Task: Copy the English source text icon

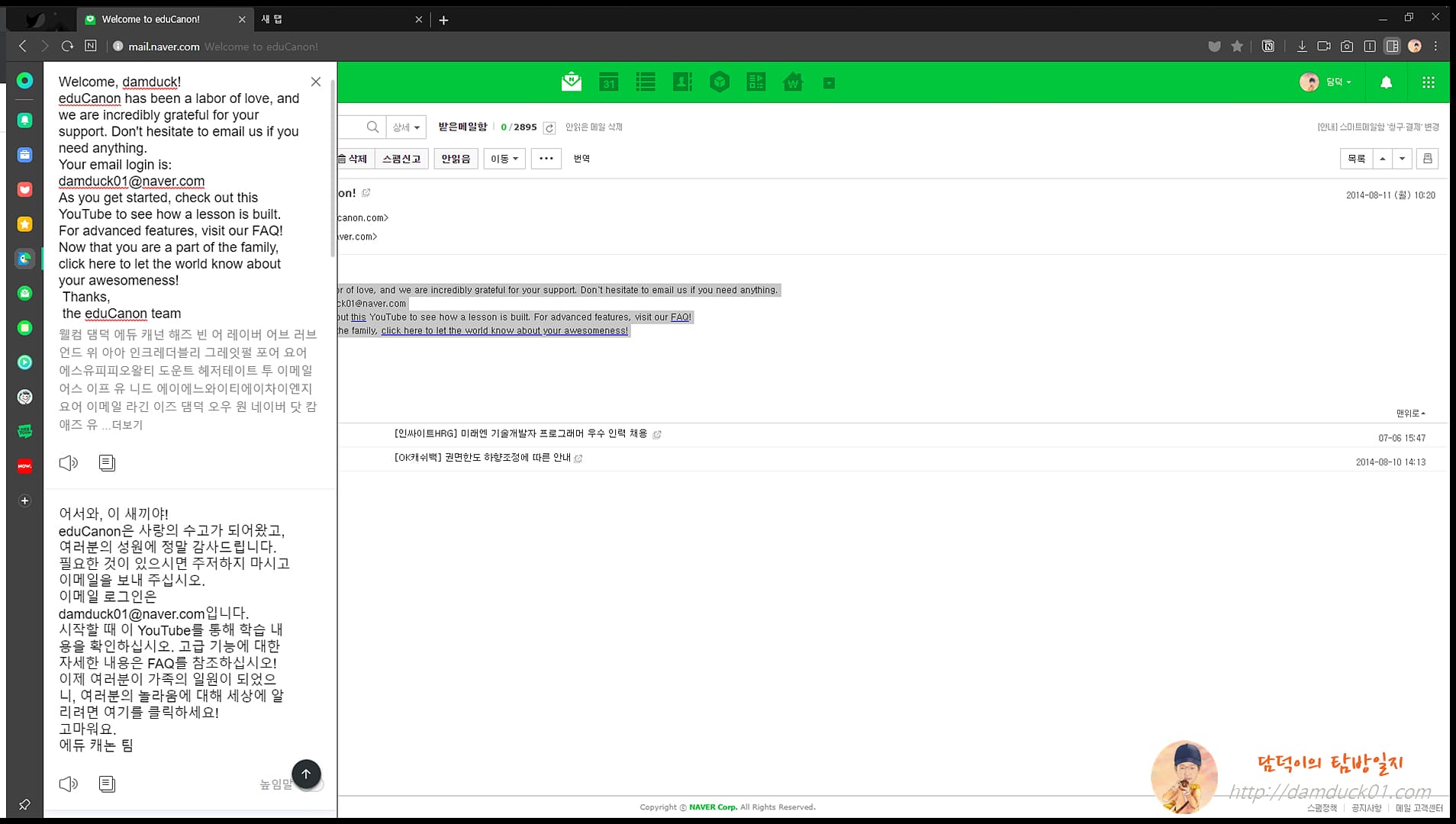Action: (107, 462)
